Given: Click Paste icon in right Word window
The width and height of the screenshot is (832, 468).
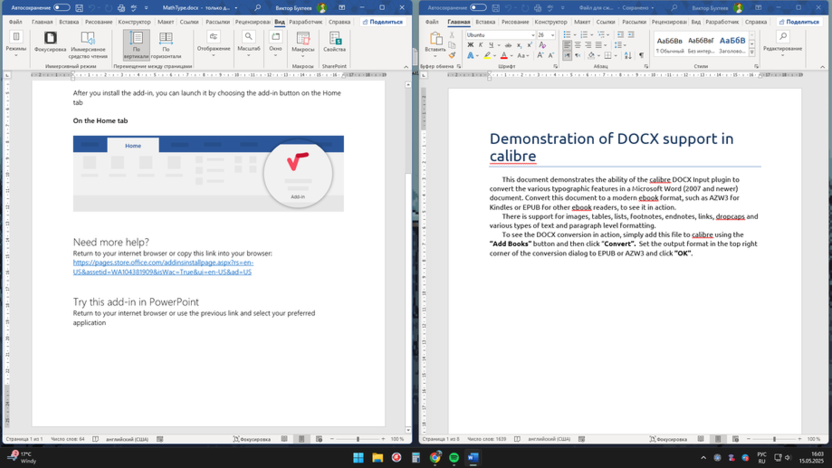Looking at the screenshot, I should point(436,38).
